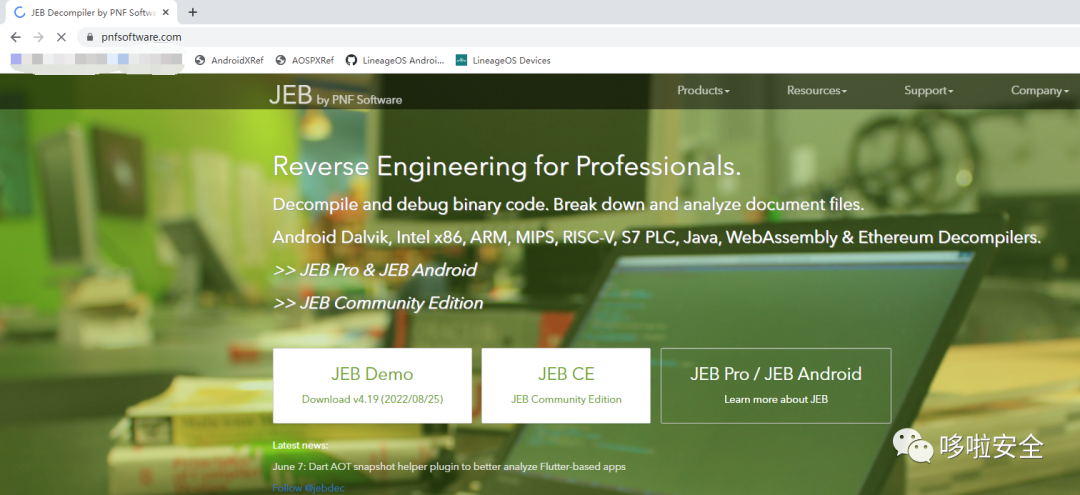Screen dimensions: 1080x495
Task: Open a new browser tab
Action: (x=193, y=12)
